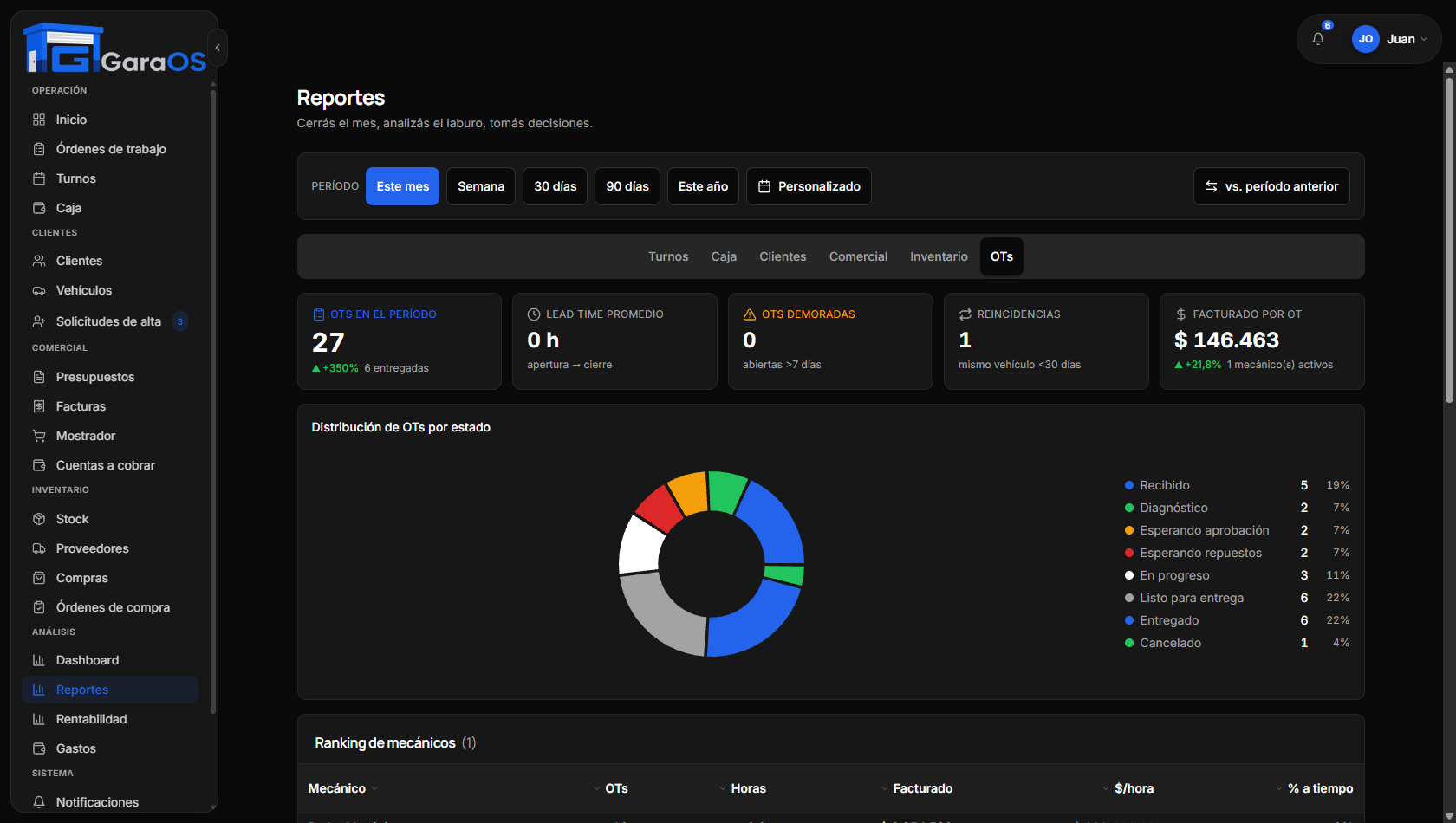This screenshot has width=1456, height=823.
Task: Click the GaraOS logo
Action: pyautogui.click(x=114, y=48)
